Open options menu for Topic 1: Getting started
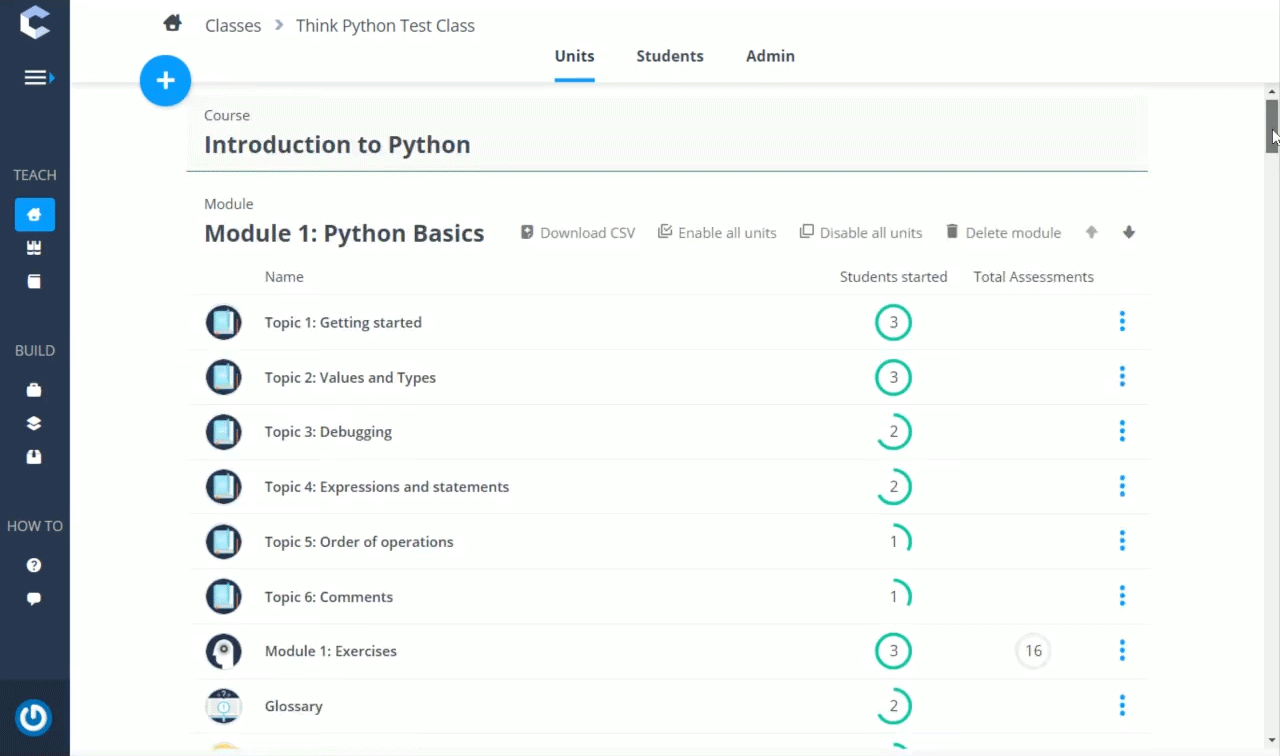The height and width of the screenshot is (756, 1280). pos(1122,321)
